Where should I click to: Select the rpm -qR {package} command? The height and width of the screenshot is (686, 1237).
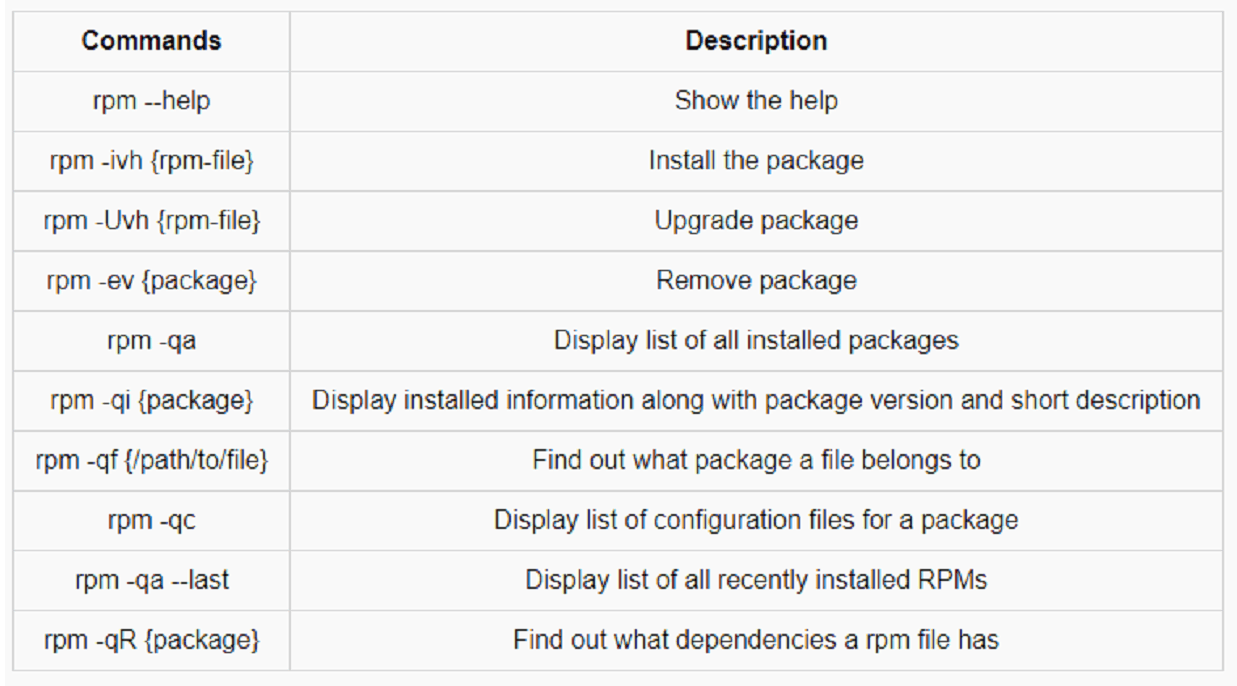(x=151, y=641)
